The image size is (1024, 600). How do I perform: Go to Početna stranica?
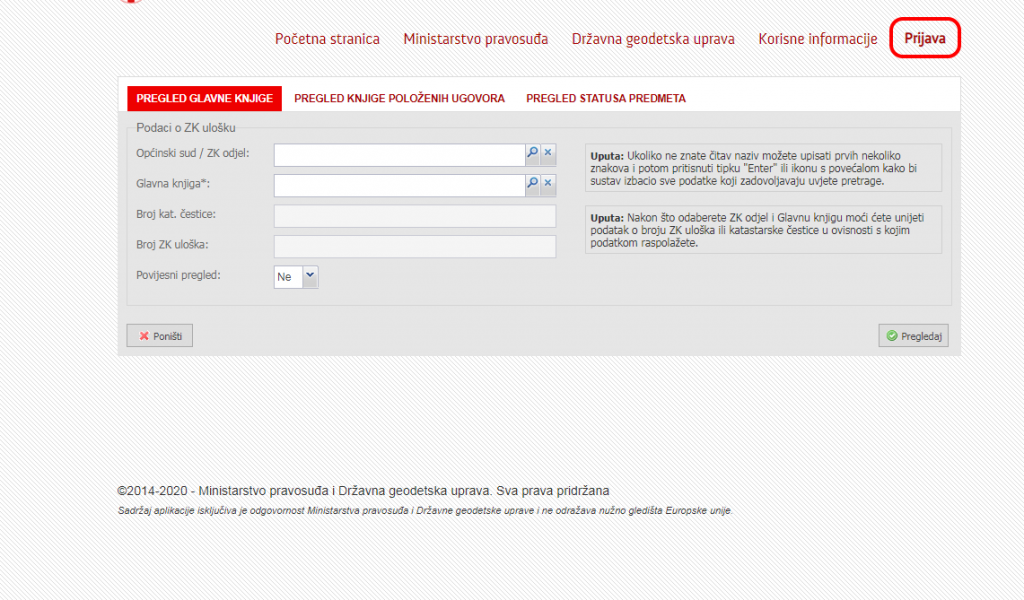coord(327,38)
